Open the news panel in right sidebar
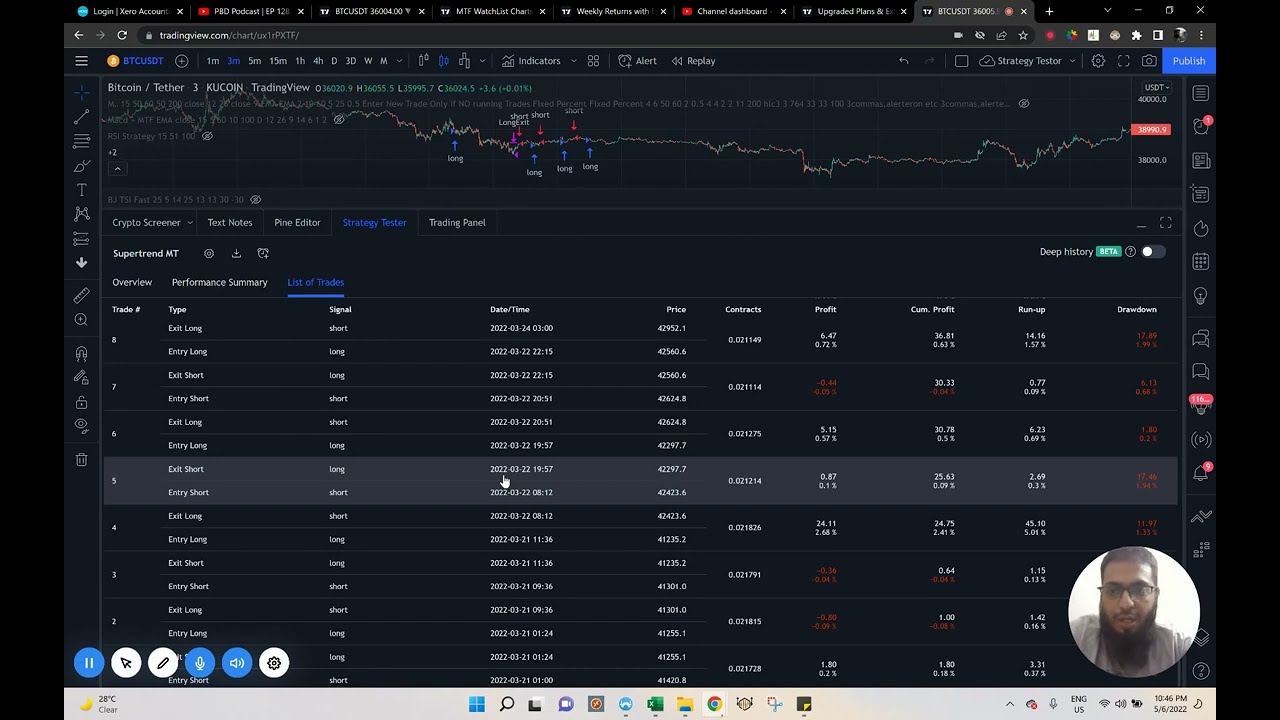This screenshot has width=1280, height=720. [1201, 160]
